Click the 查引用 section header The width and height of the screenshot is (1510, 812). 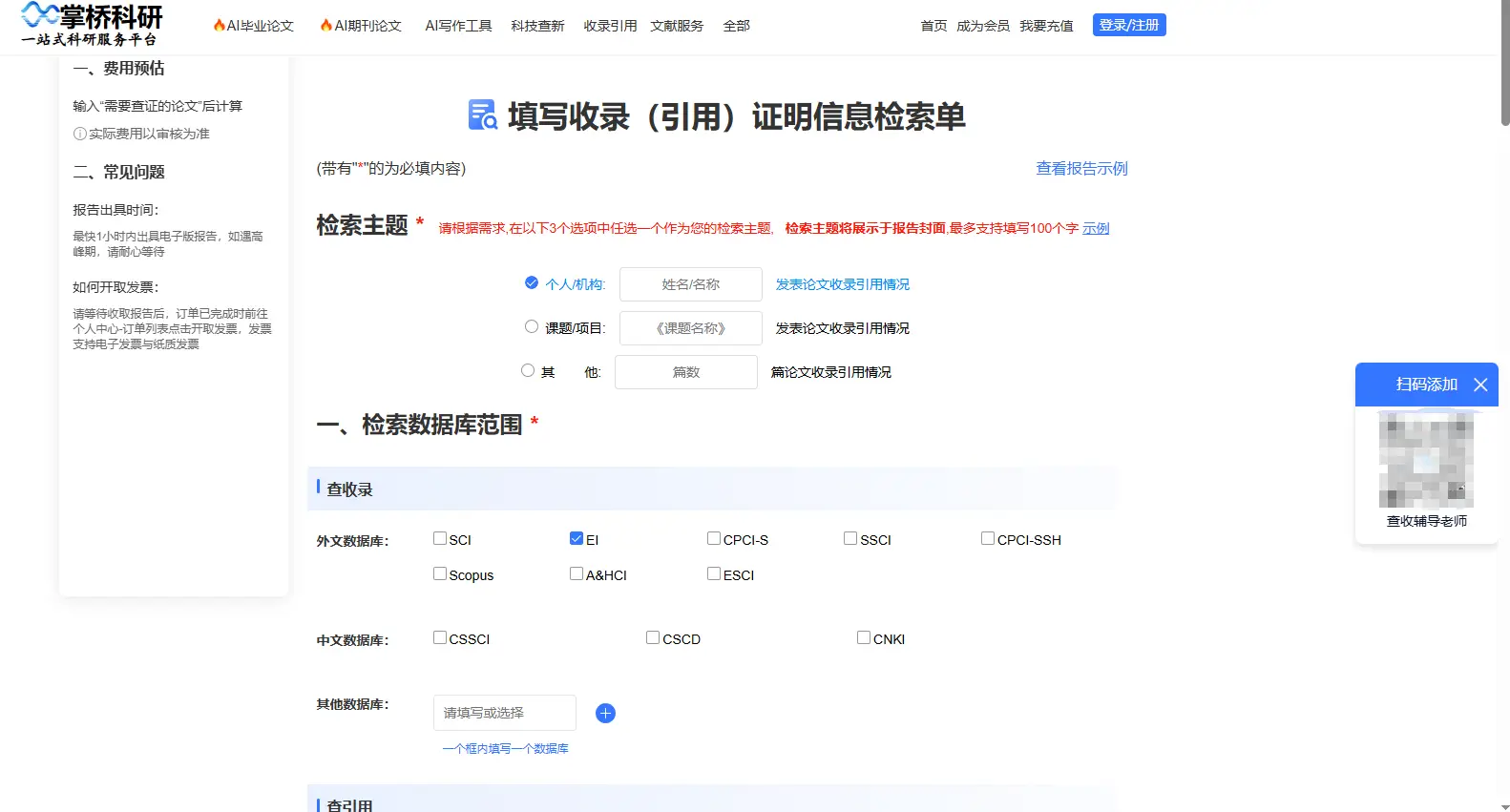coord(712,801)
